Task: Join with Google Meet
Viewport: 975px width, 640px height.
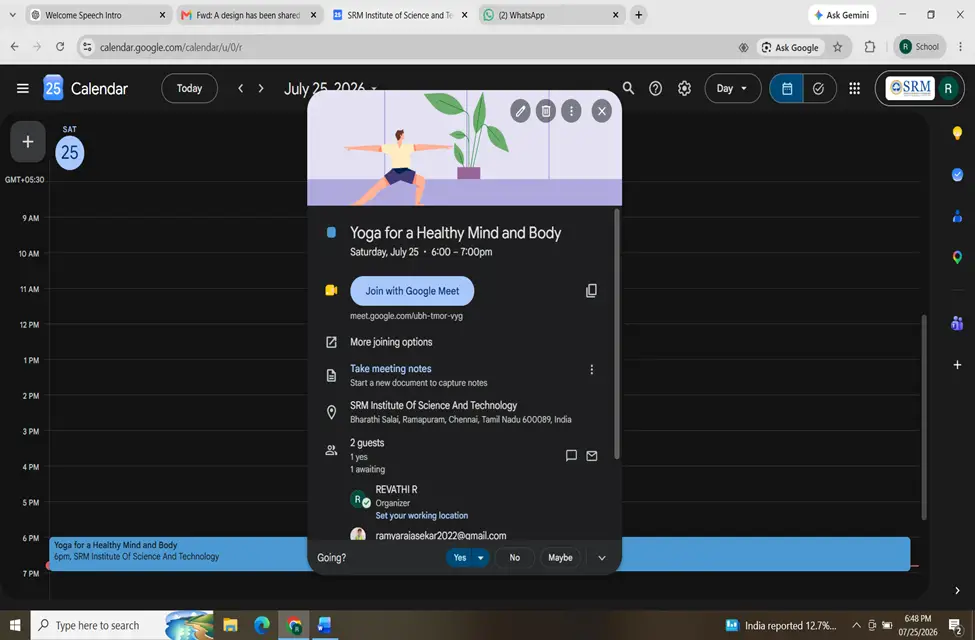Action: (x=412, y=290)
